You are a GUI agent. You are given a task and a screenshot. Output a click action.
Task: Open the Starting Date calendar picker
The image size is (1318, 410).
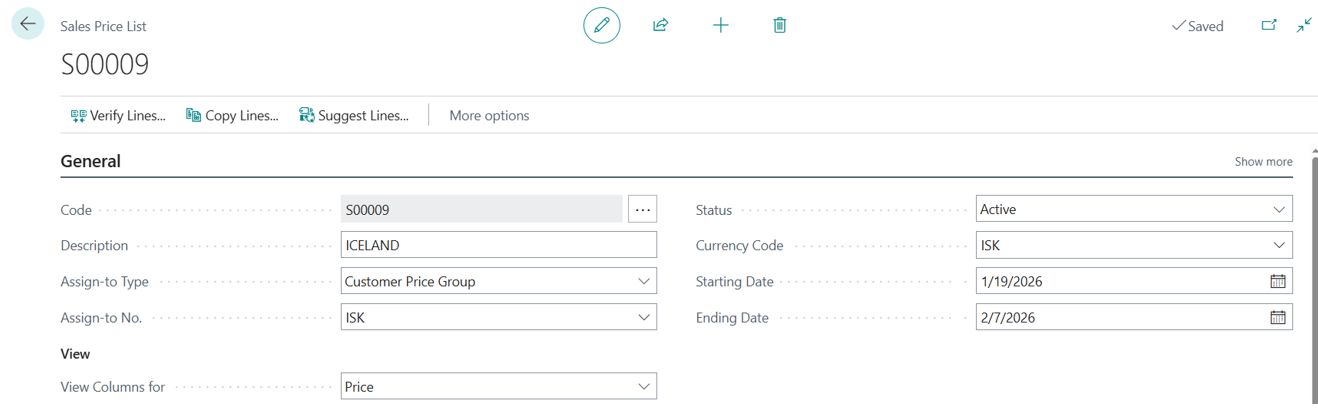point(1277,282)
